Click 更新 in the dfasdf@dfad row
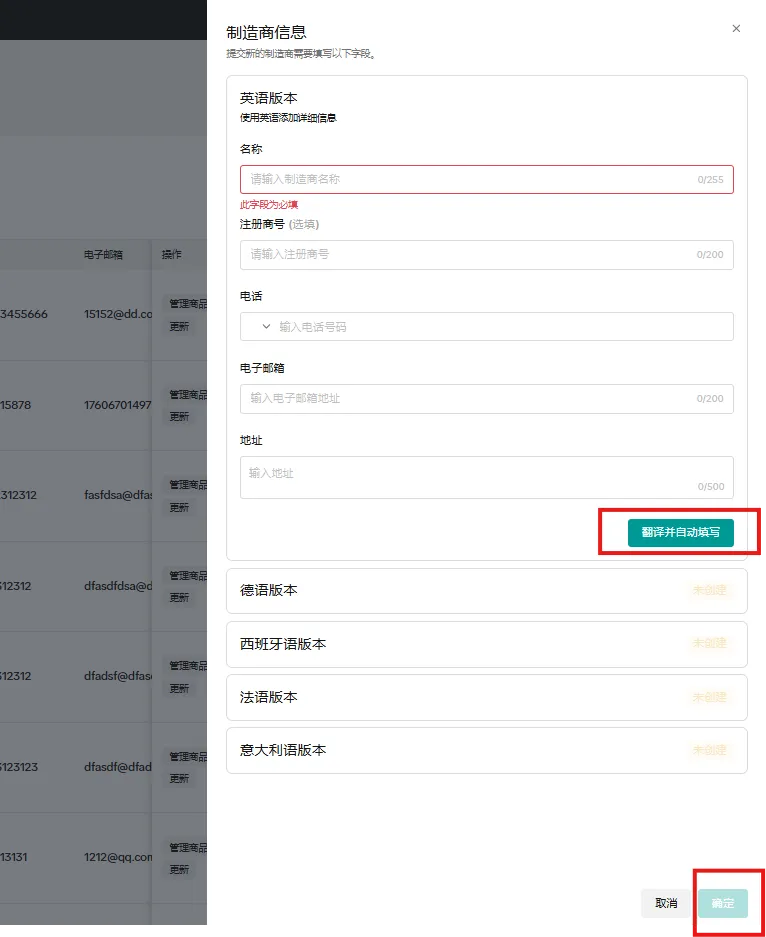 coord(179,779)
